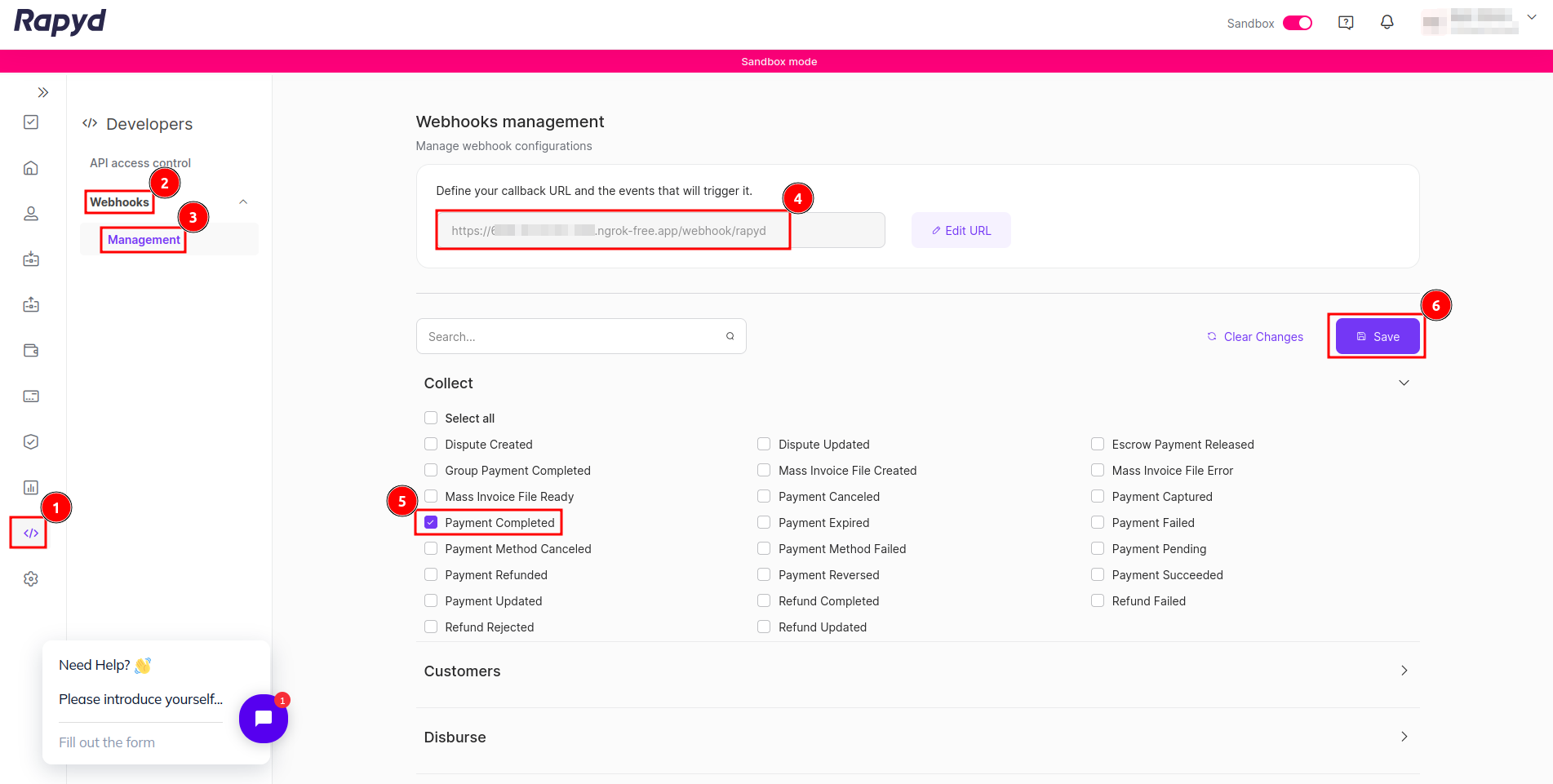Open the collect payments icon in sidebar

click(x=31, y=259)
